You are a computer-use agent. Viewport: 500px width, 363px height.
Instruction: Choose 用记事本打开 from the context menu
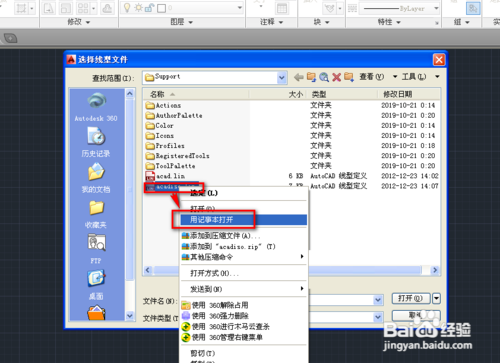pos(243,220)
